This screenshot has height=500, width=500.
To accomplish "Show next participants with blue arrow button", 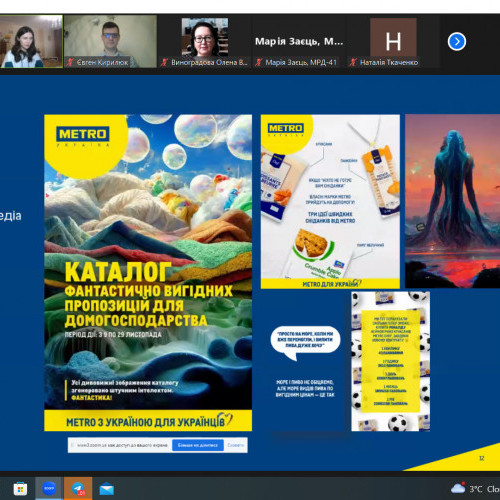I will click(x=456, y=42).
